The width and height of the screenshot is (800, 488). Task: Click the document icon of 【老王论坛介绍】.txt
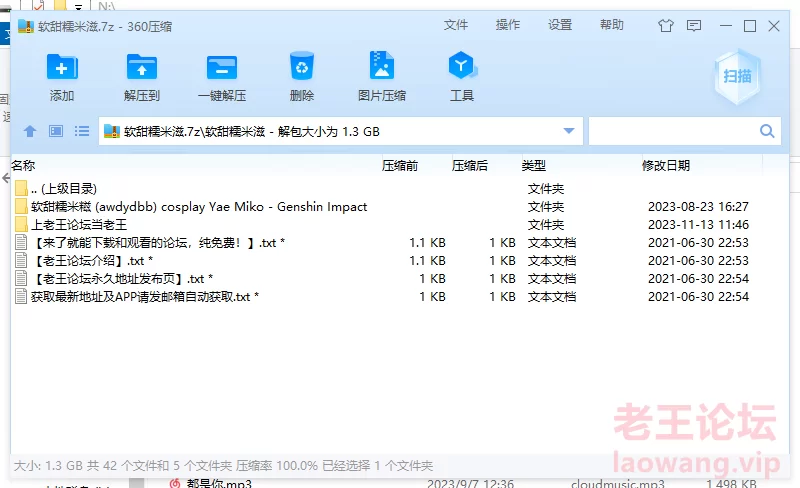click(x=21, y=260)
